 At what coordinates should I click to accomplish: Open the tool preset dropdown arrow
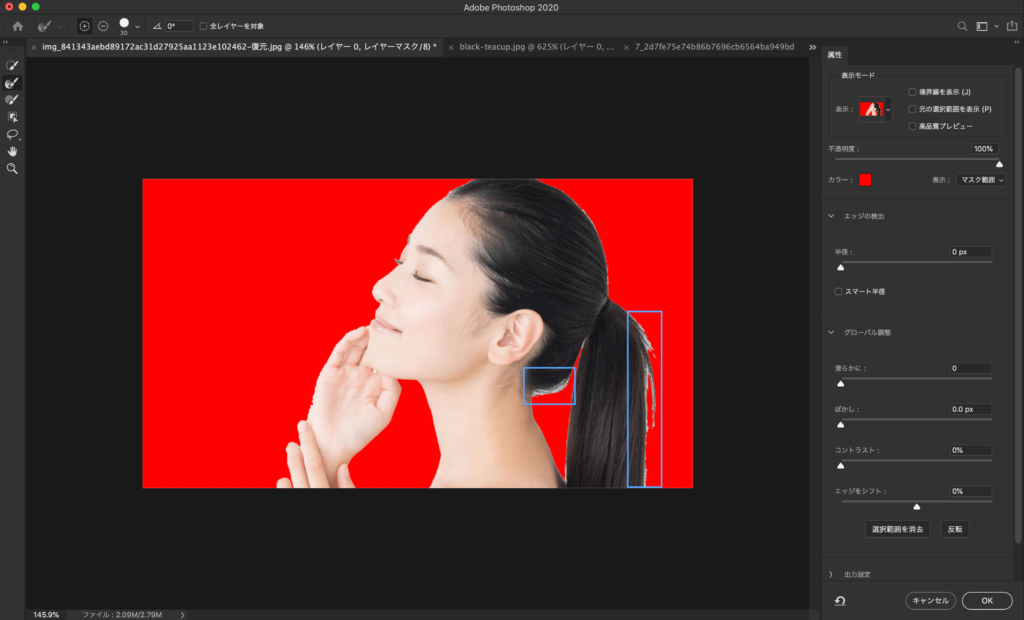[x=59, y=27]
